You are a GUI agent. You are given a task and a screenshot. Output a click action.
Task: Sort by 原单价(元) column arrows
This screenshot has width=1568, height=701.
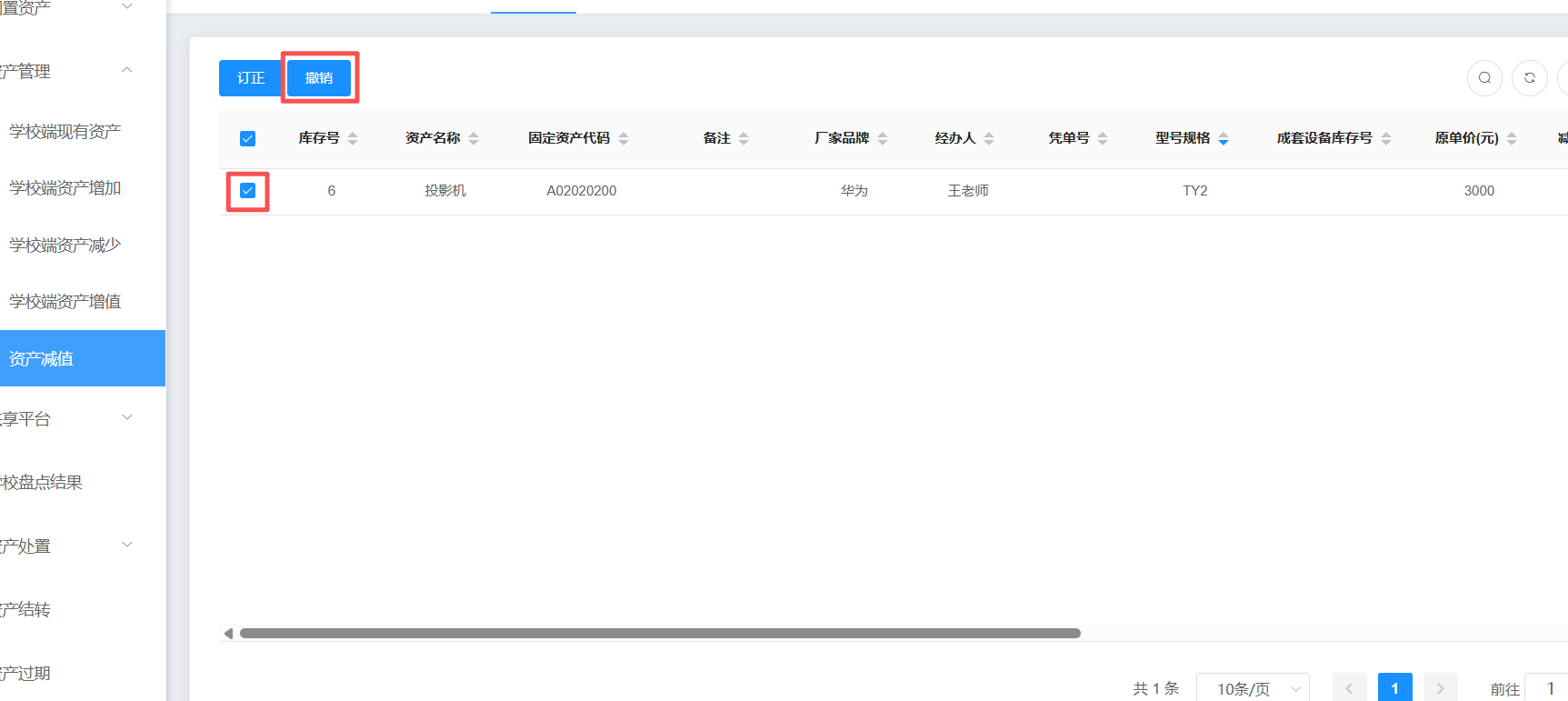coord(1512,138)
